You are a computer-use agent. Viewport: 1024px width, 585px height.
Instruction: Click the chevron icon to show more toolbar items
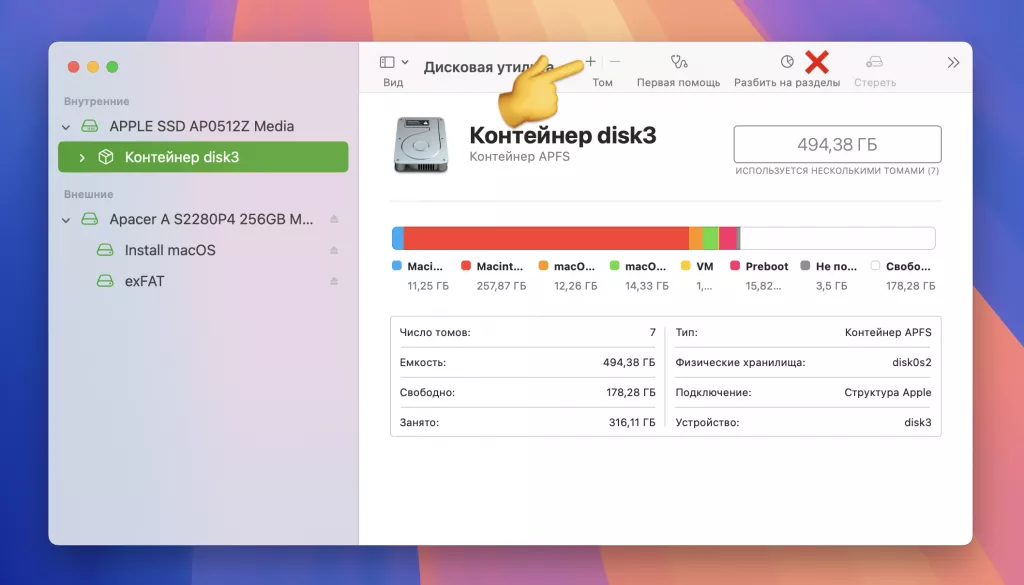coord(952,60)
